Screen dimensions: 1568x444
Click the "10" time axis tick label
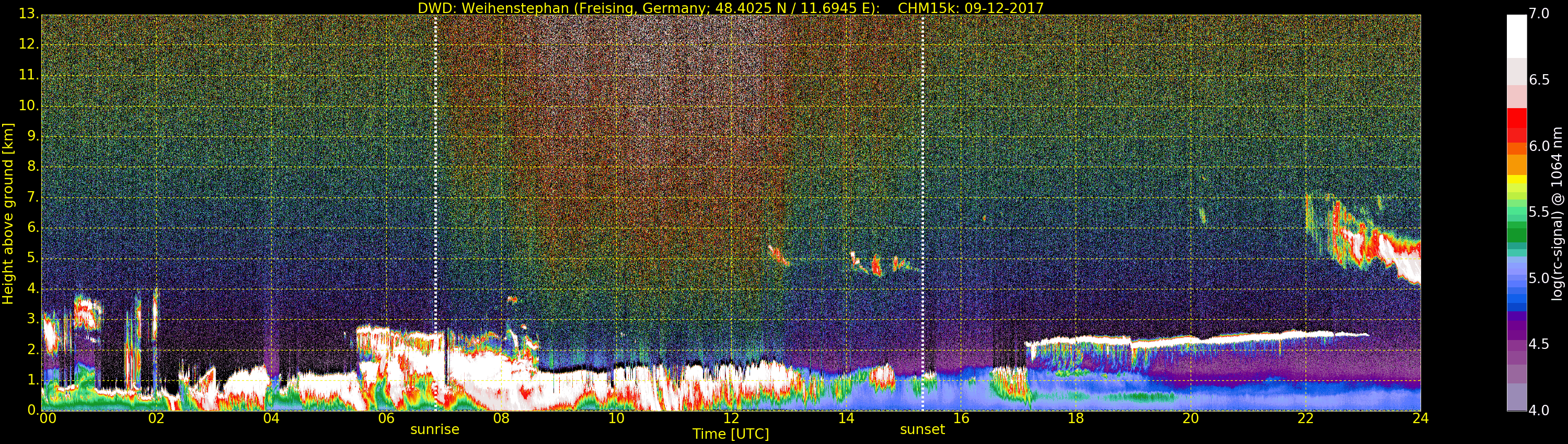[616, 418]
